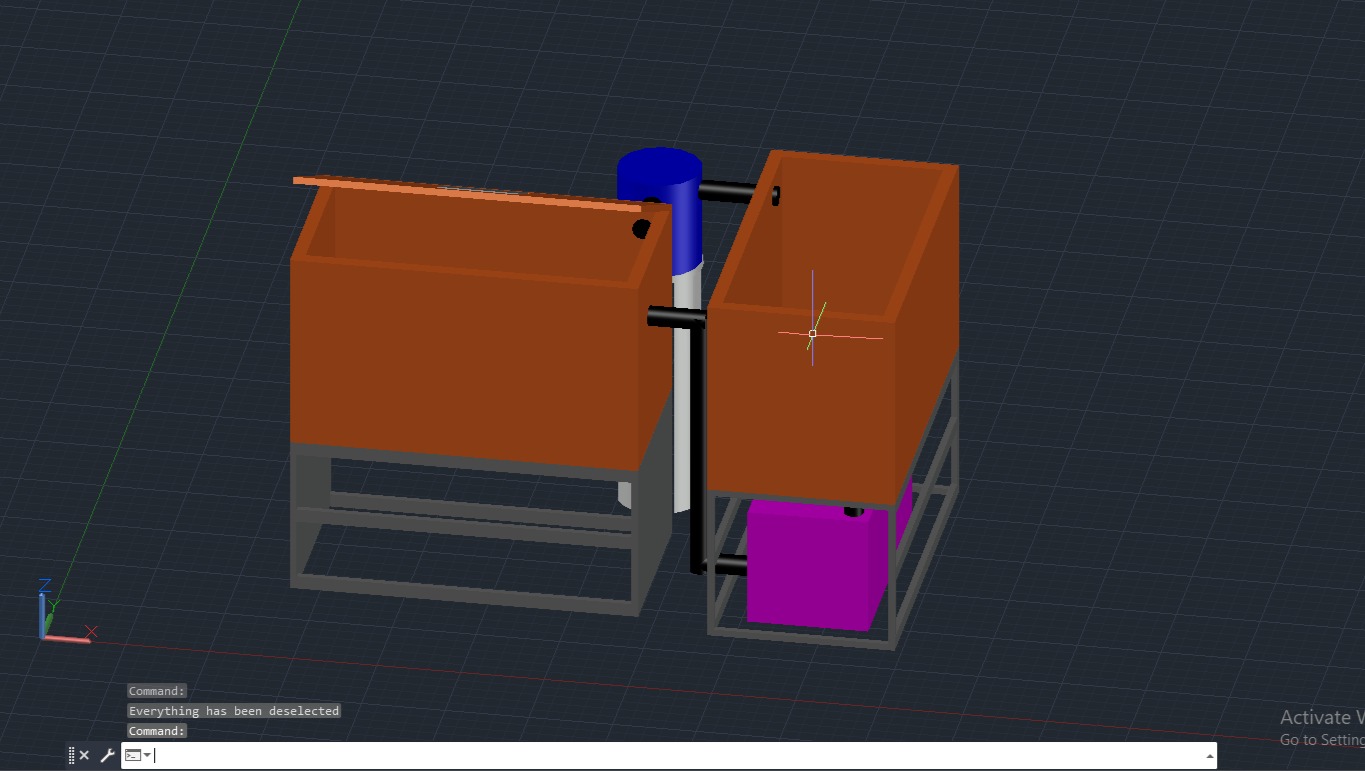Open command line customize wrench menu
Image resolution: width=1365 pixels, height=771 pixels.
tap(107, 755)
